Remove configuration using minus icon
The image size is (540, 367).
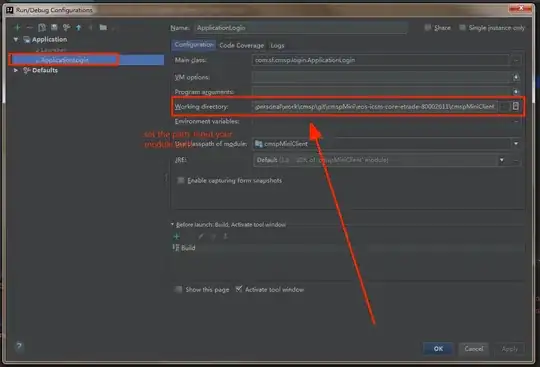pos(30,28)
